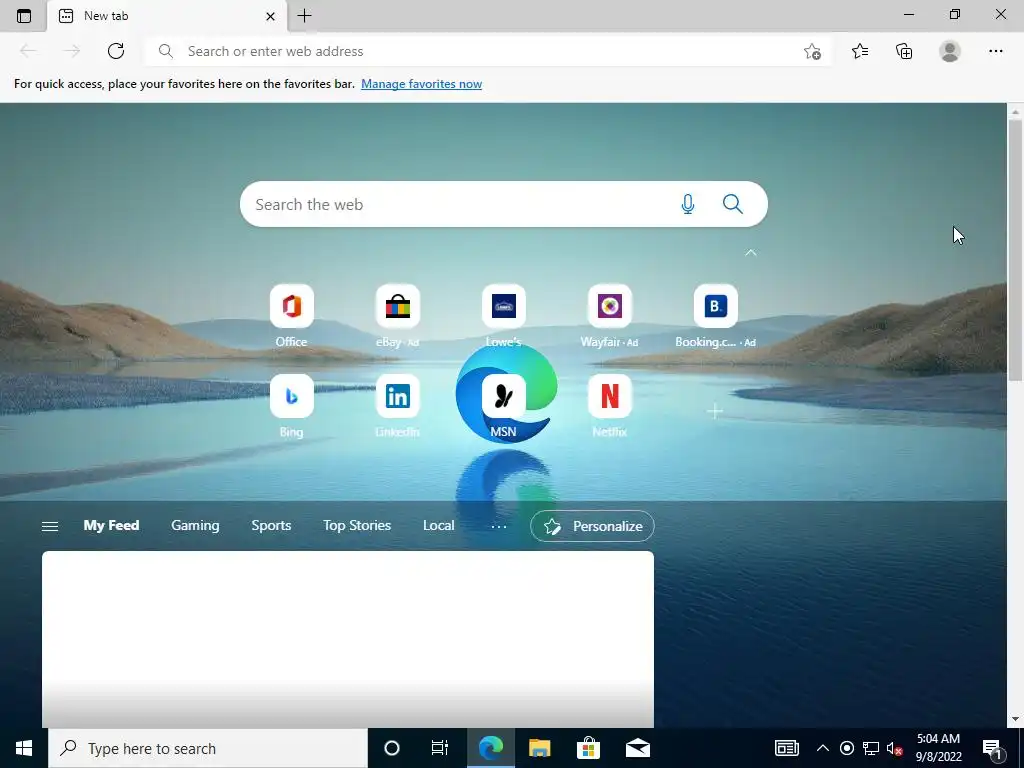
Task: Click the taskbar Type here to search box
Action: click(208, 748)
